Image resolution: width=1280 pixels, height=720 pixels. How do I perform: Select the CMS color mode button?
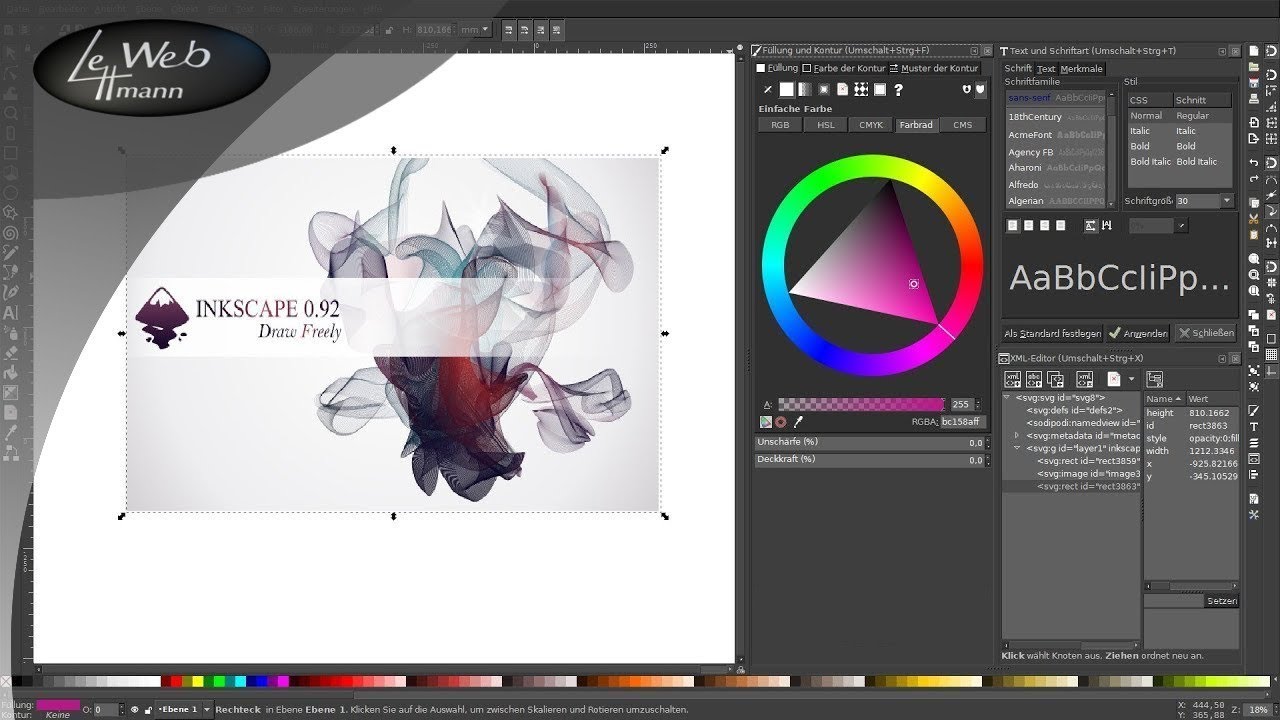962,125
